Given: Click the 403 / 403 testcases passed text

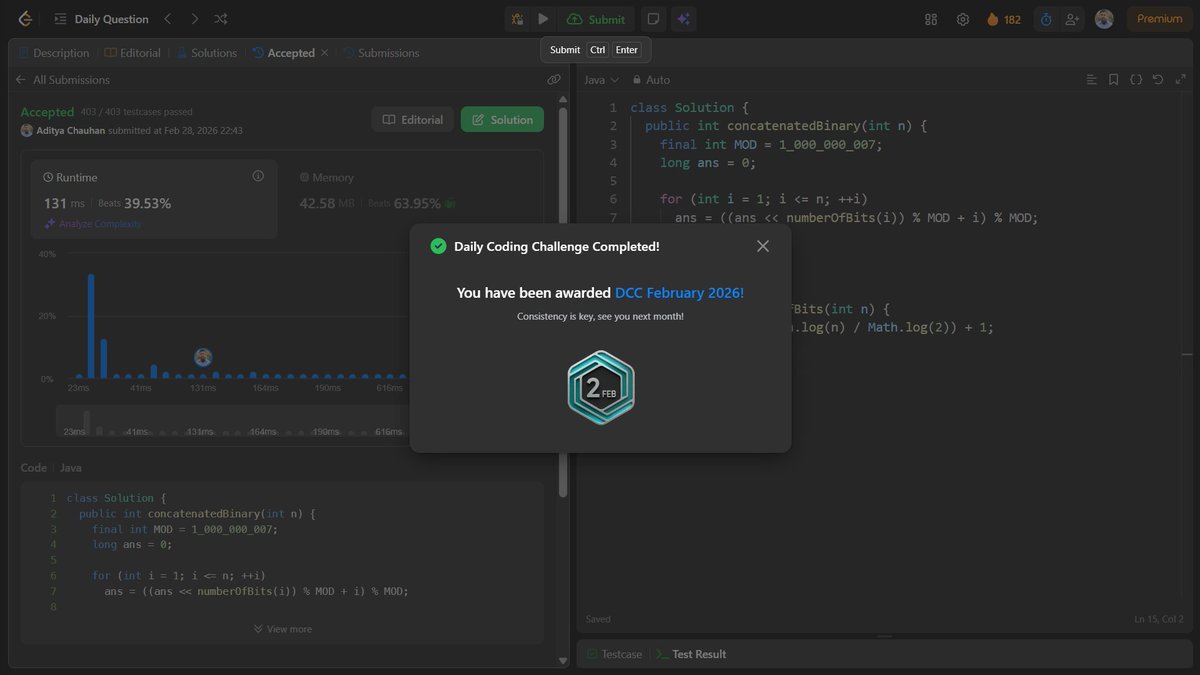Looking at the screenshot, I should click(x=136, y=112).
